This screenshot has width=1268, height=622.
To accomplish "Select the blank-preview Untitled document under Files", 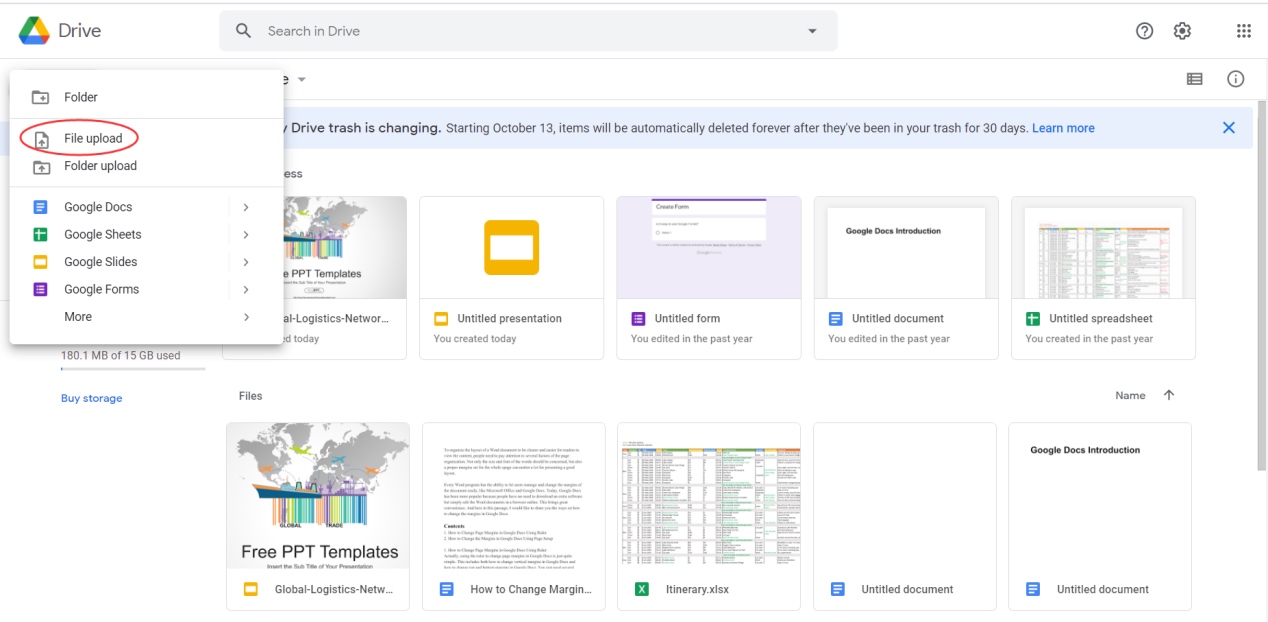I will [x=905, y=516].
